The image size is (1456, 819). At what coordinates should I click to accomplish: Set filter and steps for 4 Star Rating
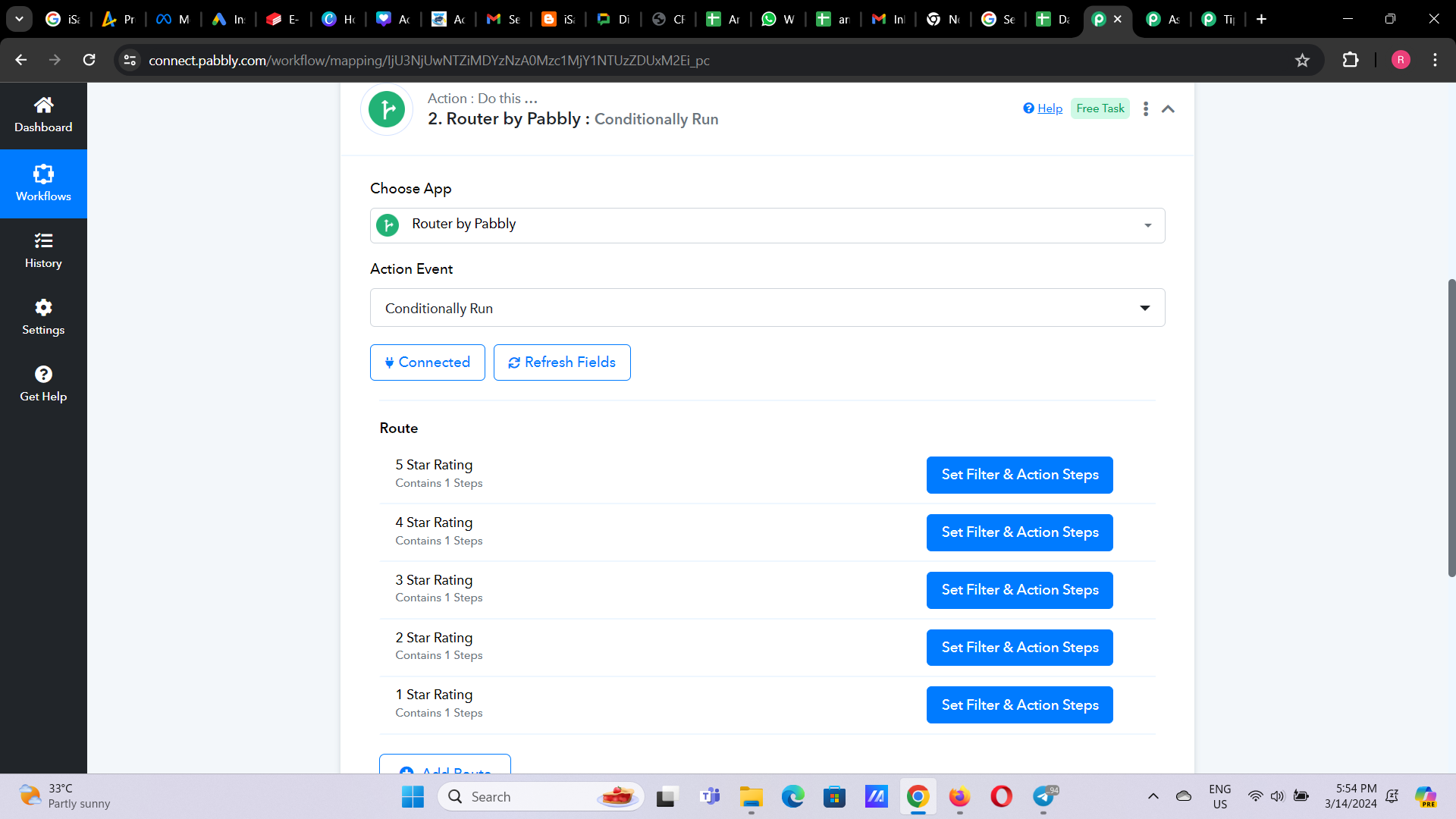pos(1020,532)
